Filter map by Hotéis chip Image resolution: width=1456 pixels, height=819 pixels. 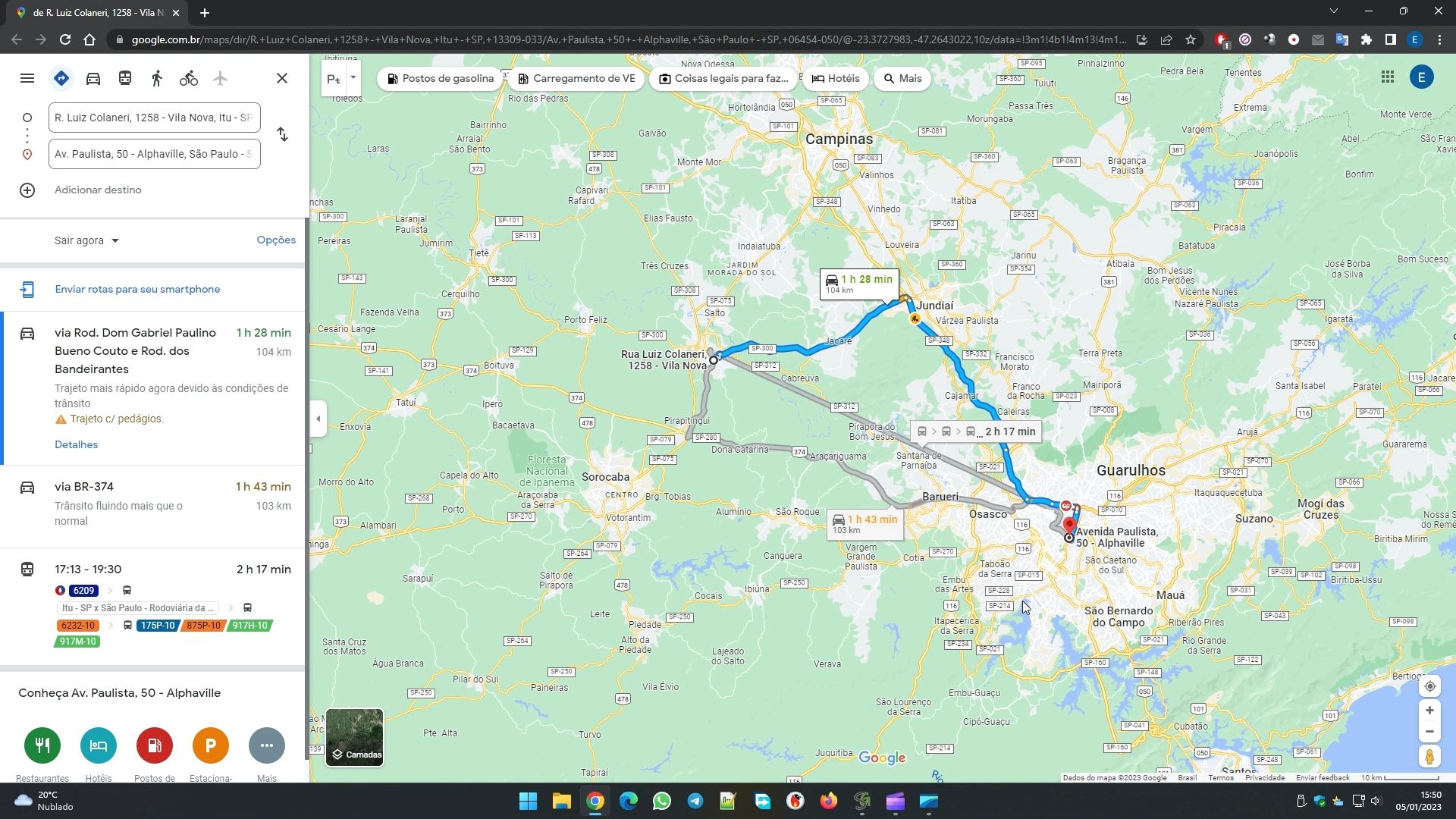[x=835, y=78]
